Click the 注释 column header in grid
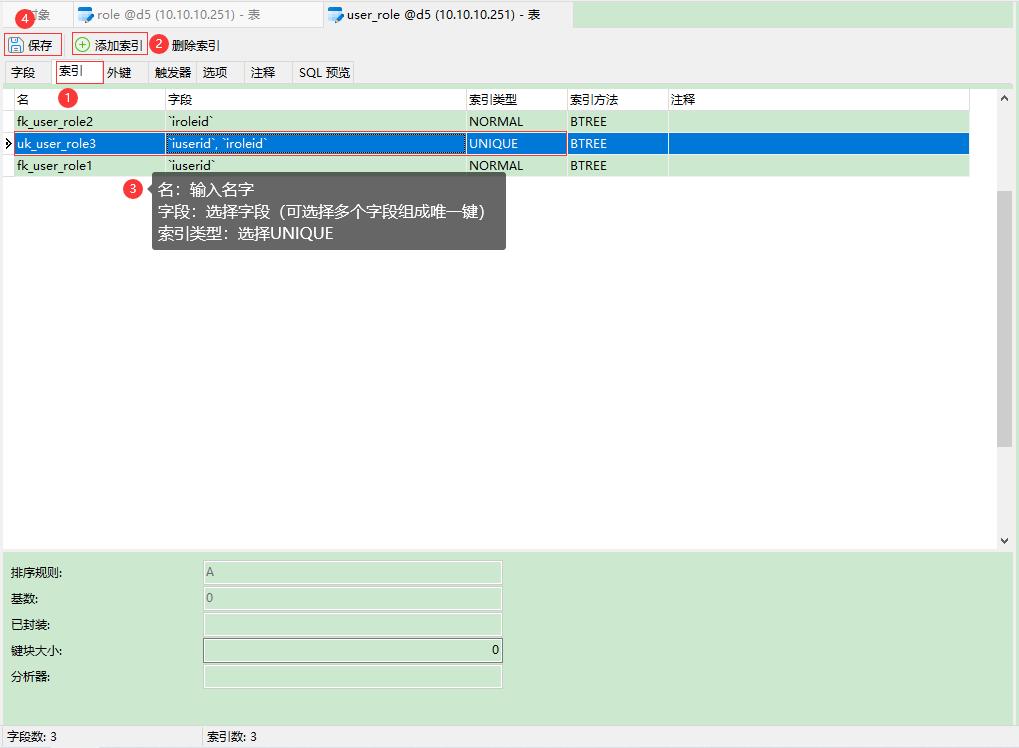Screen dimensions: 1019x748 pos(818,99)
